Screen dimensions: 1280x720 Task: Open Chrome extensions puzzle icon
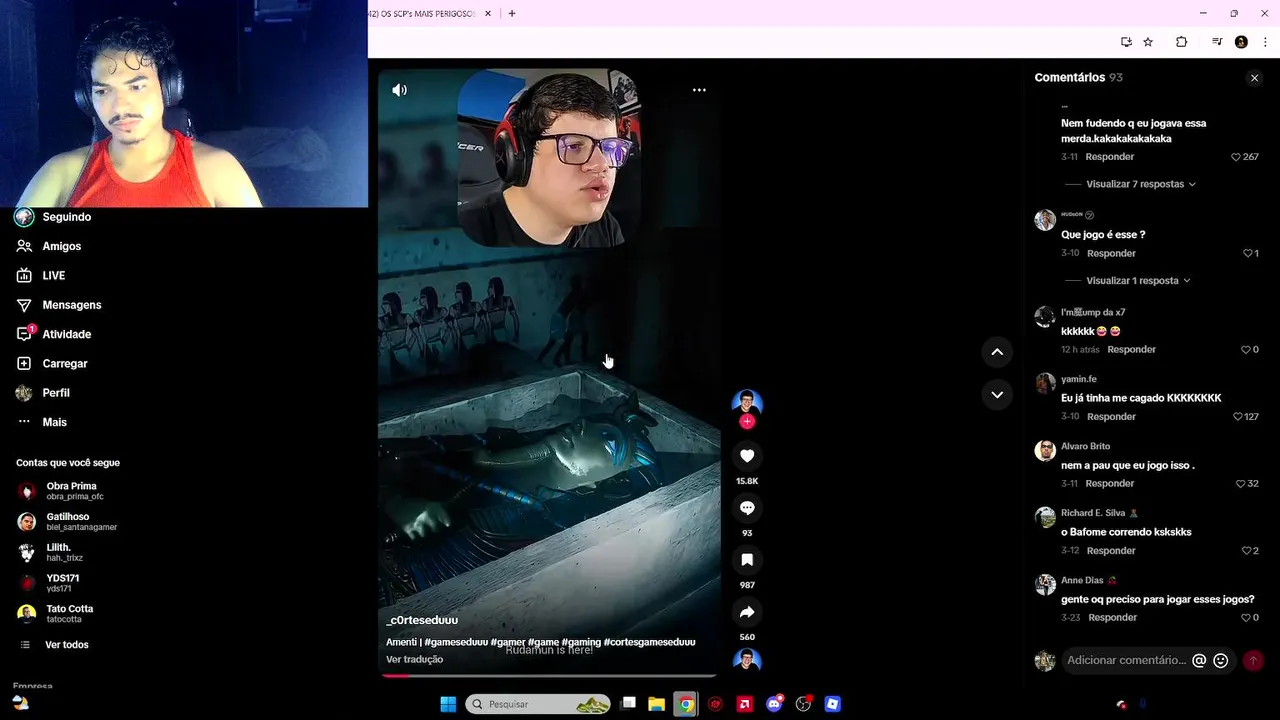(x=1181, y=42)
